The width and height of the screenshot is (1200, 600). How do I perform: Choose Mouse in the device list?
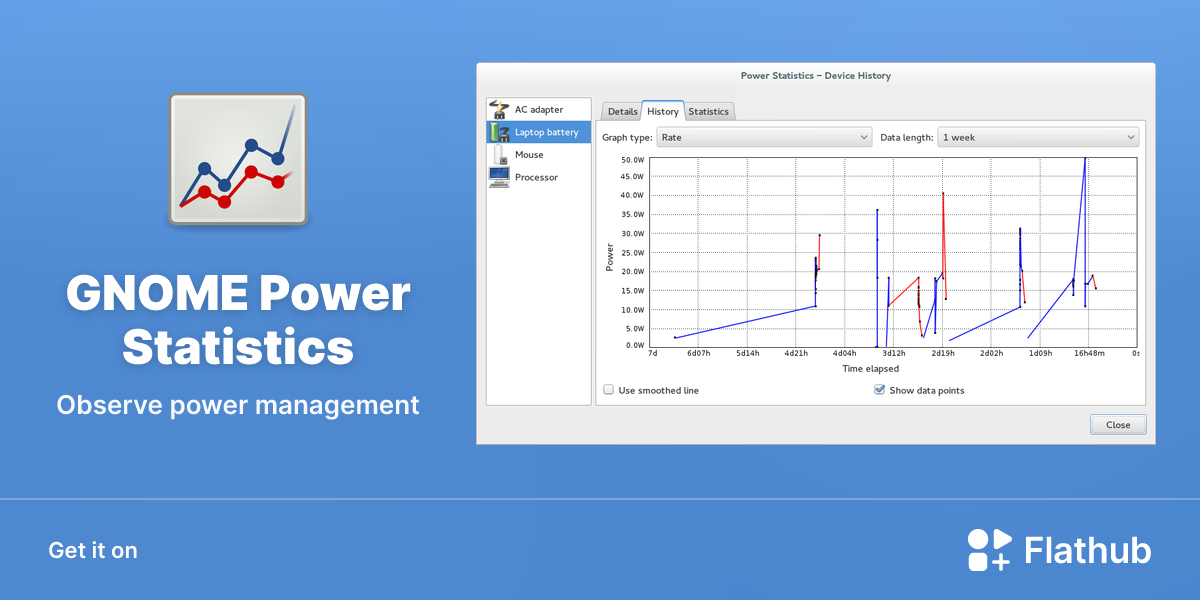pyautogui.click(x=539, y=155)
